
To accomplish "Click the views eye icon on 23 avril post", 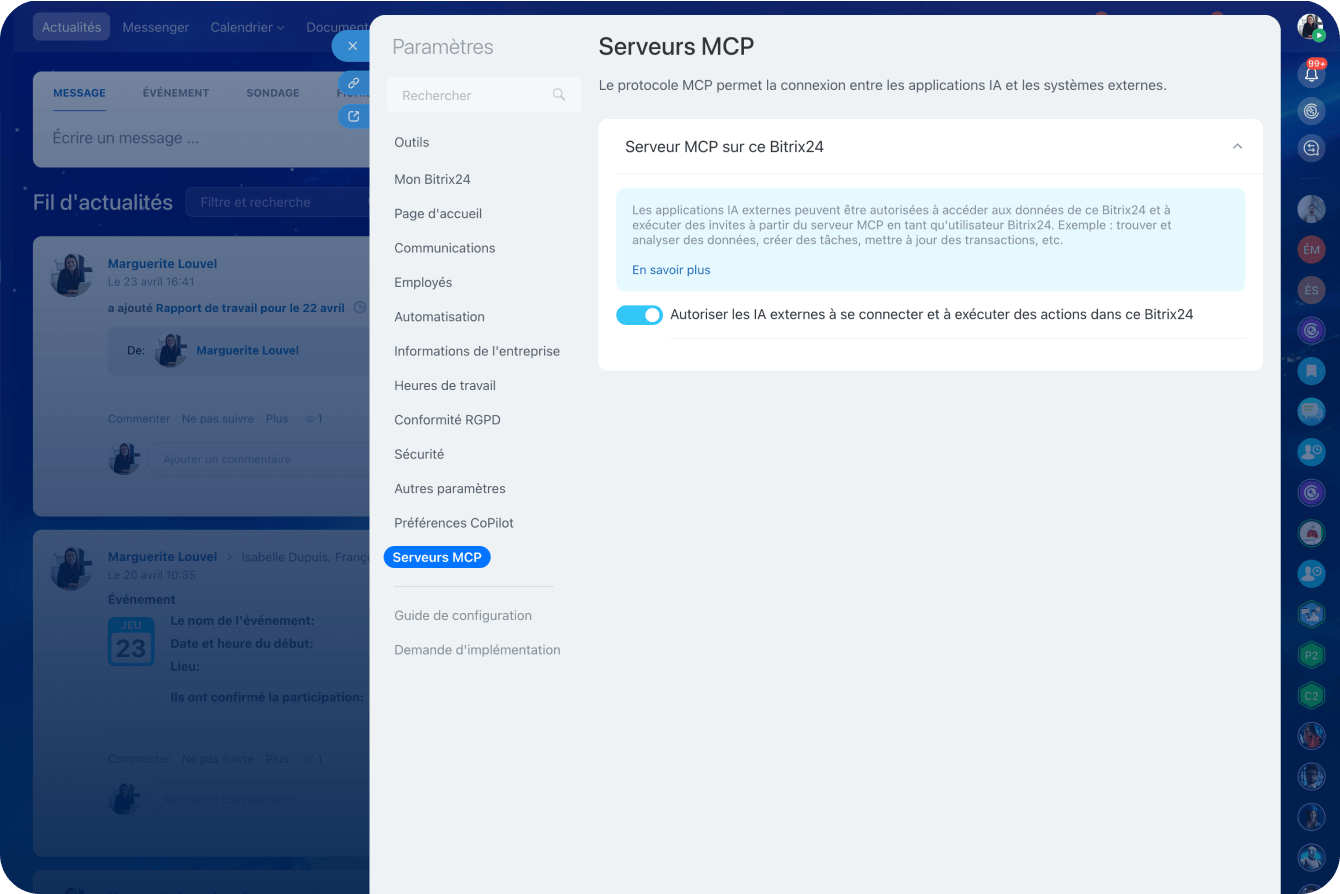I will 310,419.
